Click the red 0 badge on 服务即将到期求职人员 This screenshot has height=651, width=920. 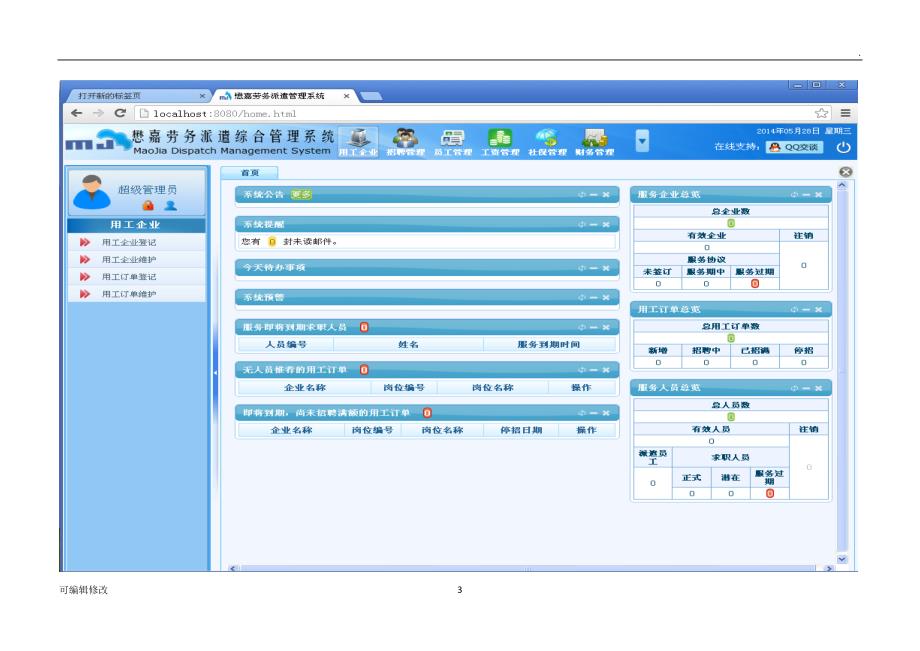point(364,327)
